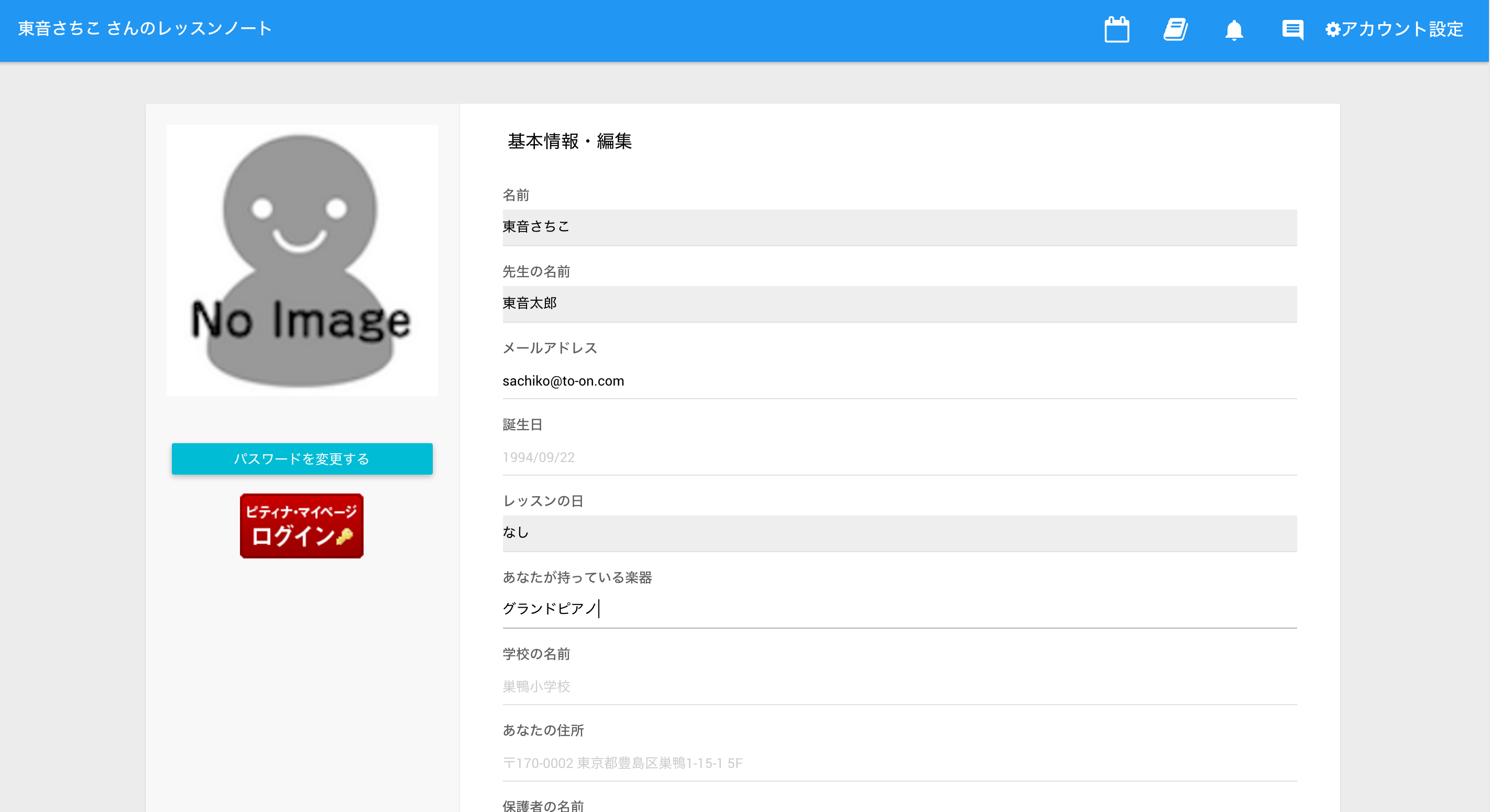Open the calendar icon in header
The image size is (1490, 812).
click(x=1116, y=29)
